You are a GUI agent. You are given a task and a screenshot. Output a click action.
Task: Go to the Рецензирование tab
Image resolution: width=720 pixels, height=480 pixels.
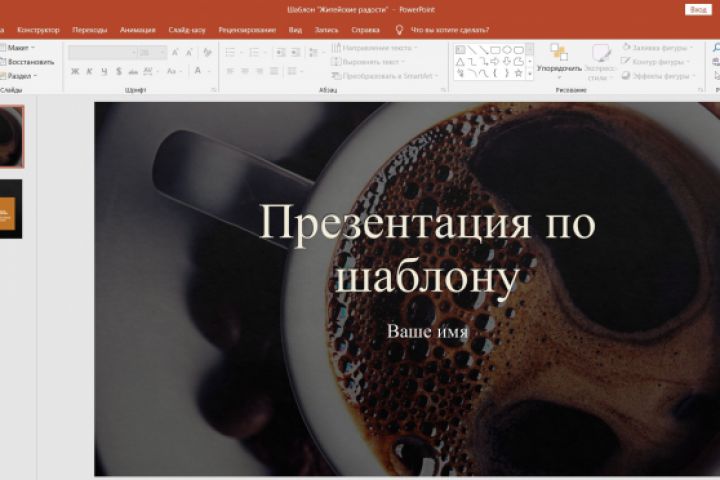(x=247, y=30)
